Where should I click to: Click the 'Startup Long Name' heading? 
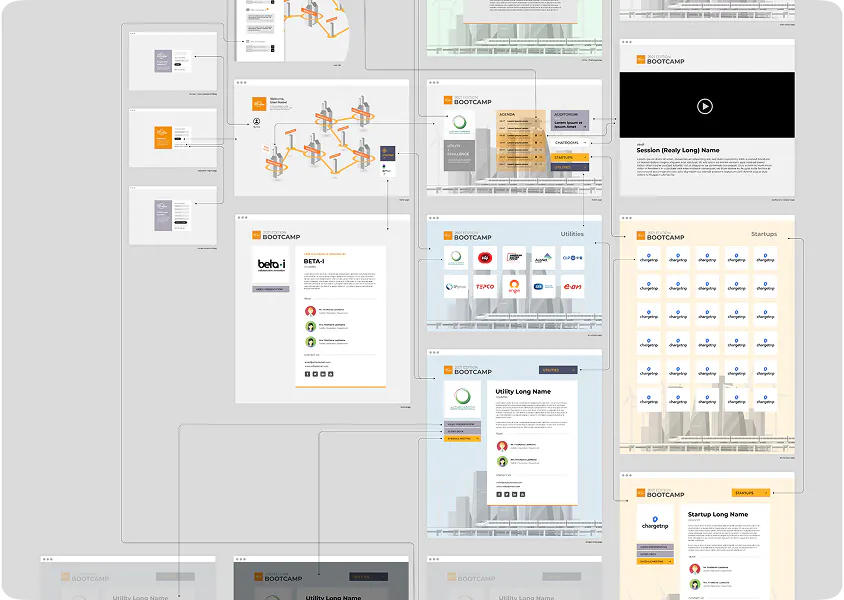pyautogui.click(x=718, y=514)
